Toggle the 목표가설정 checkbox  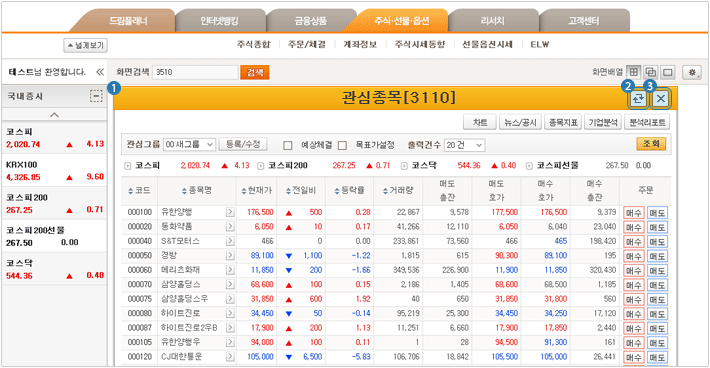[x=342, y=145]
